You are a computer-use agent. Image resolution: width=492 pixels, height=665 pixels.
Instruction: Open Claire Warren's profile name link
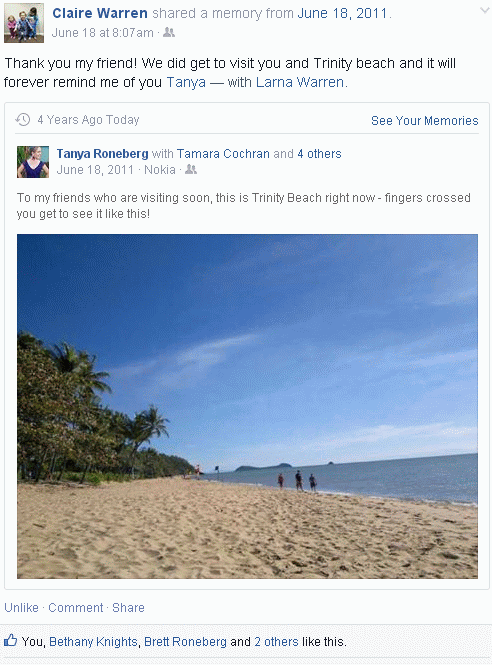coord(100,13)
